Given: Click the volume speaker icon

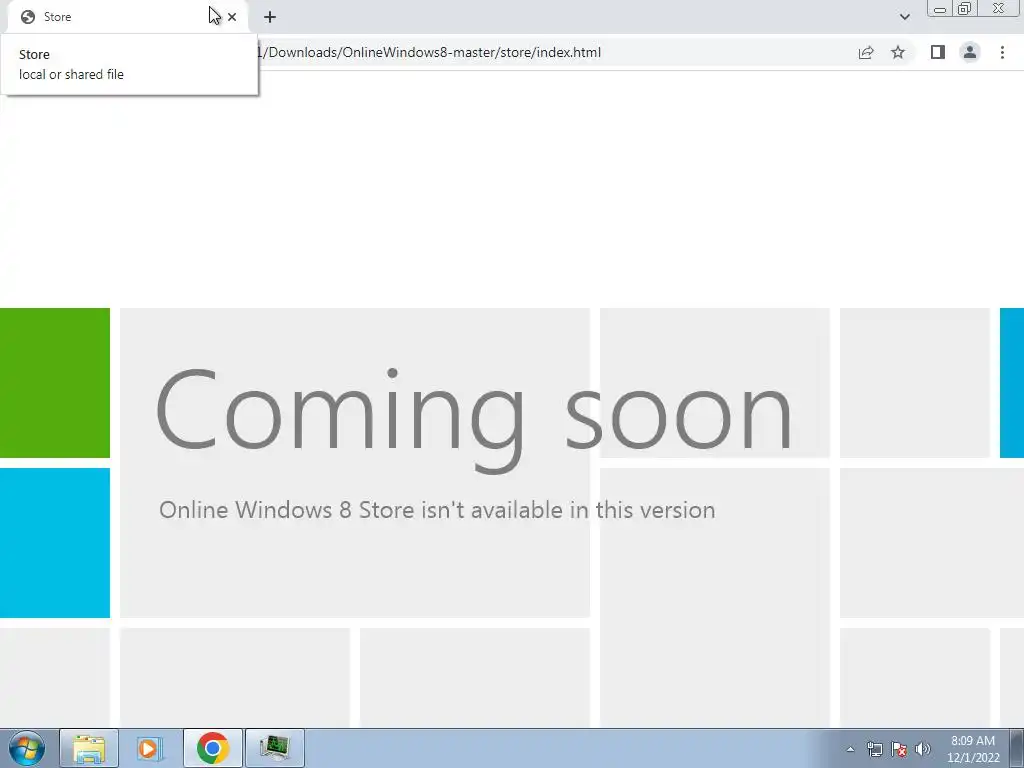Looking at the screenshot, I should click(x=923, y=749).
